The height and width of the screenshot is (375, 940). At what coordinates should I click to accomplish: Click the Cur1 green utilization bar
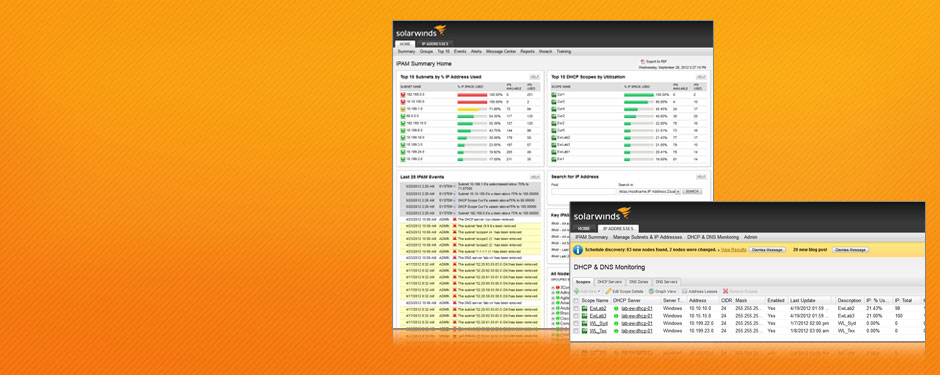638,95
